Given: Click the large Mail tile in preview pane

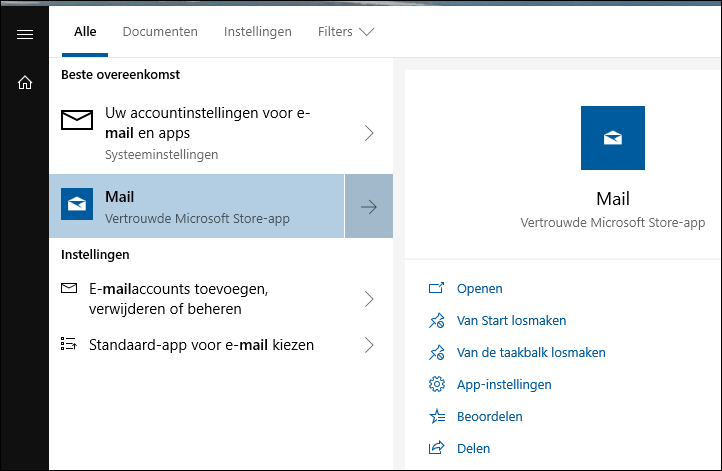Looking at the screenshot, I should tap(612, 138).
